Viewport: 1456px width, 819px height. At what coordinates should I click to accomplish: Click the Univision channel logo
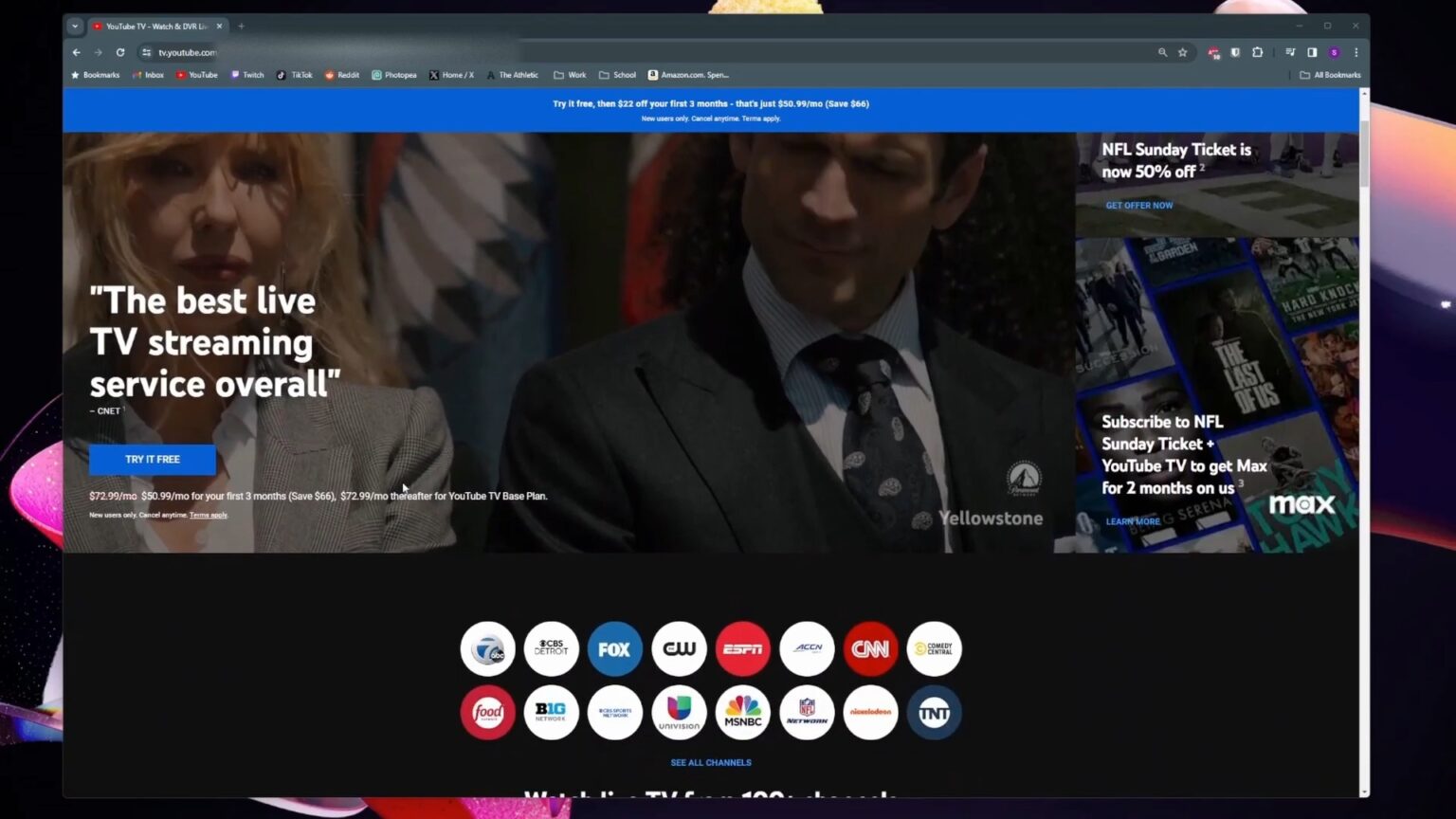679,712
